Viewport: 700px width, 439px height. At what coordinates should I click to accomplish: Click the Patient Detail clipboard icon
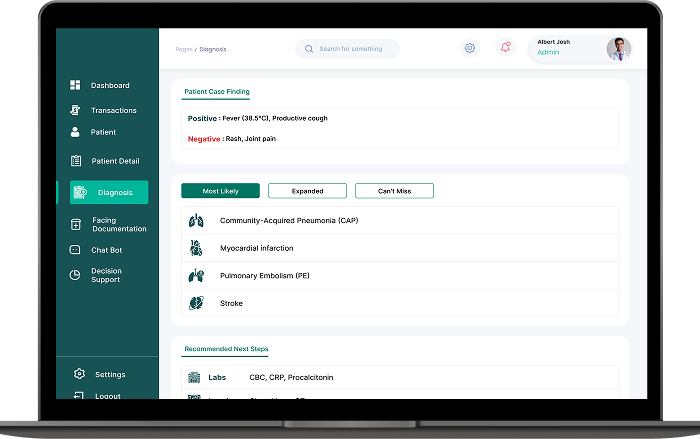[x=76, y=161]
